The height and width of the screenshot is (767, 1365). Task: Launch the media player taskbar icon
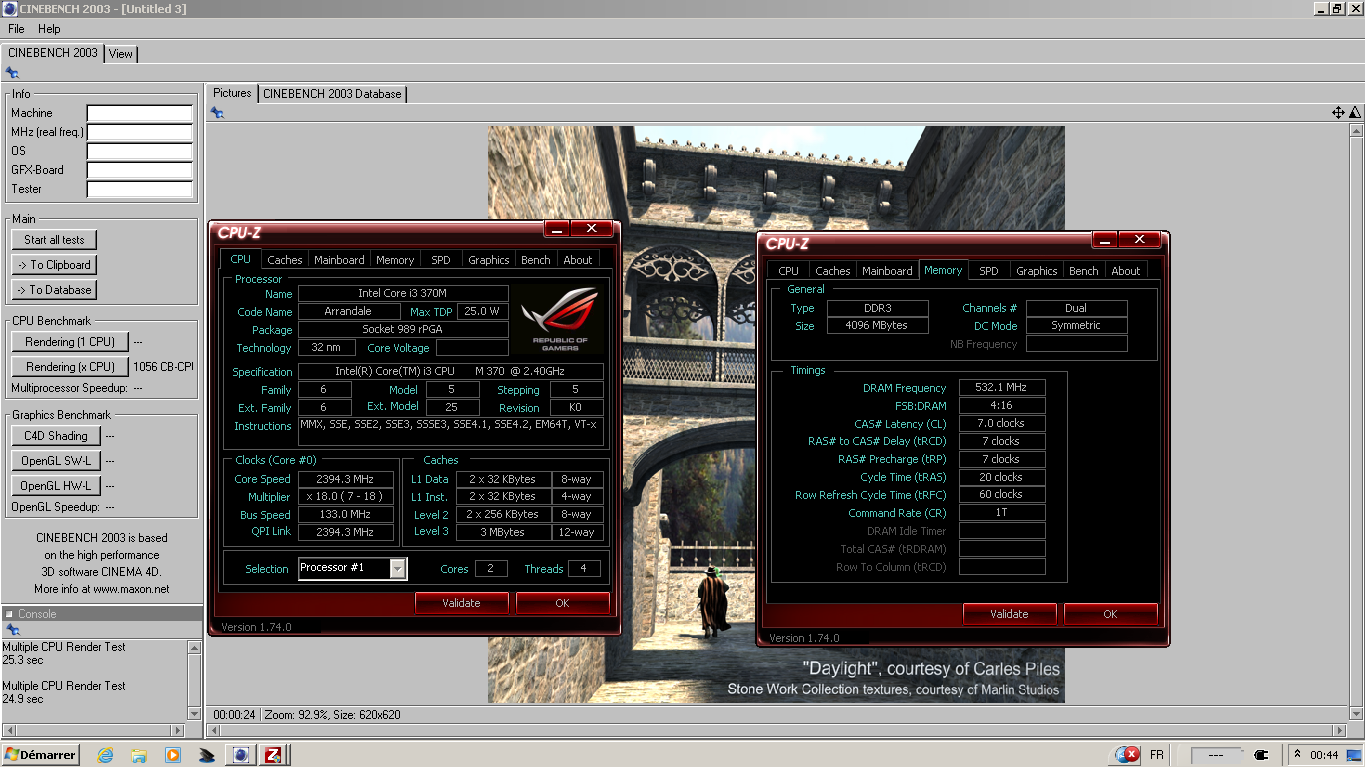[173, 755]
